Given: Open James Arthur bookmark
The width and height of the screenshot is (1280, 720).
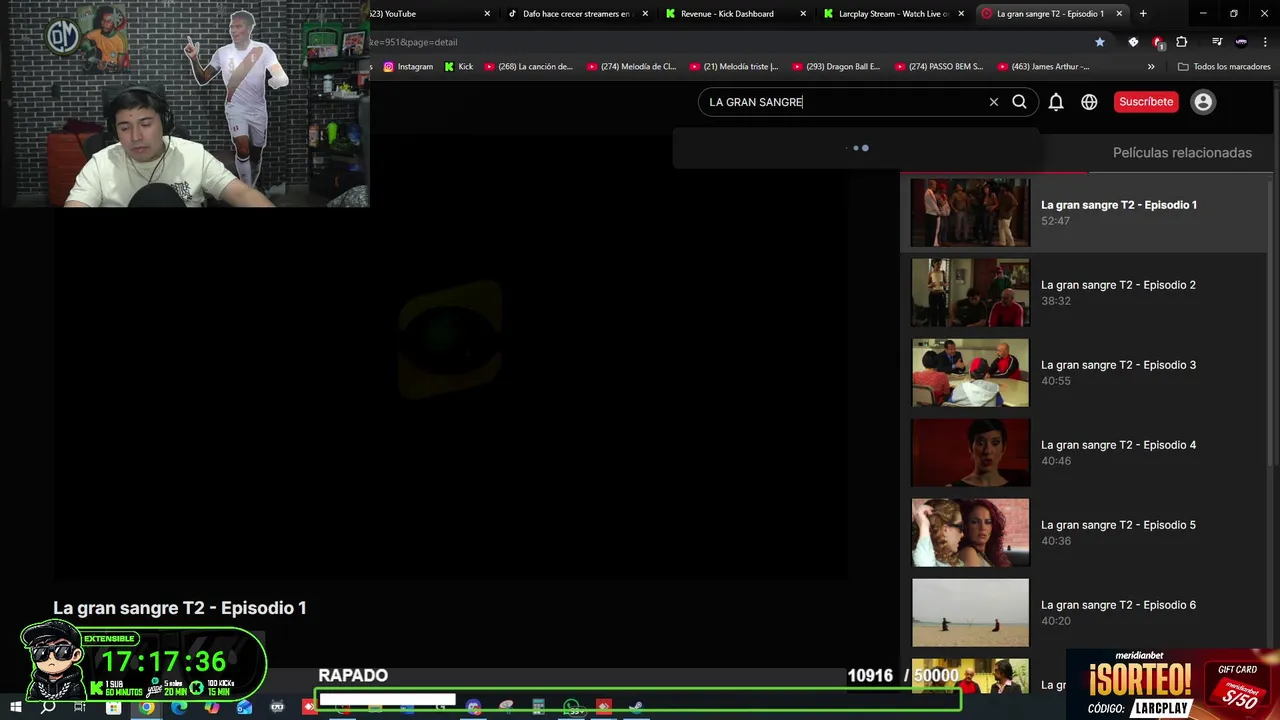Looking at the screenshot, I should point(1043,67).
